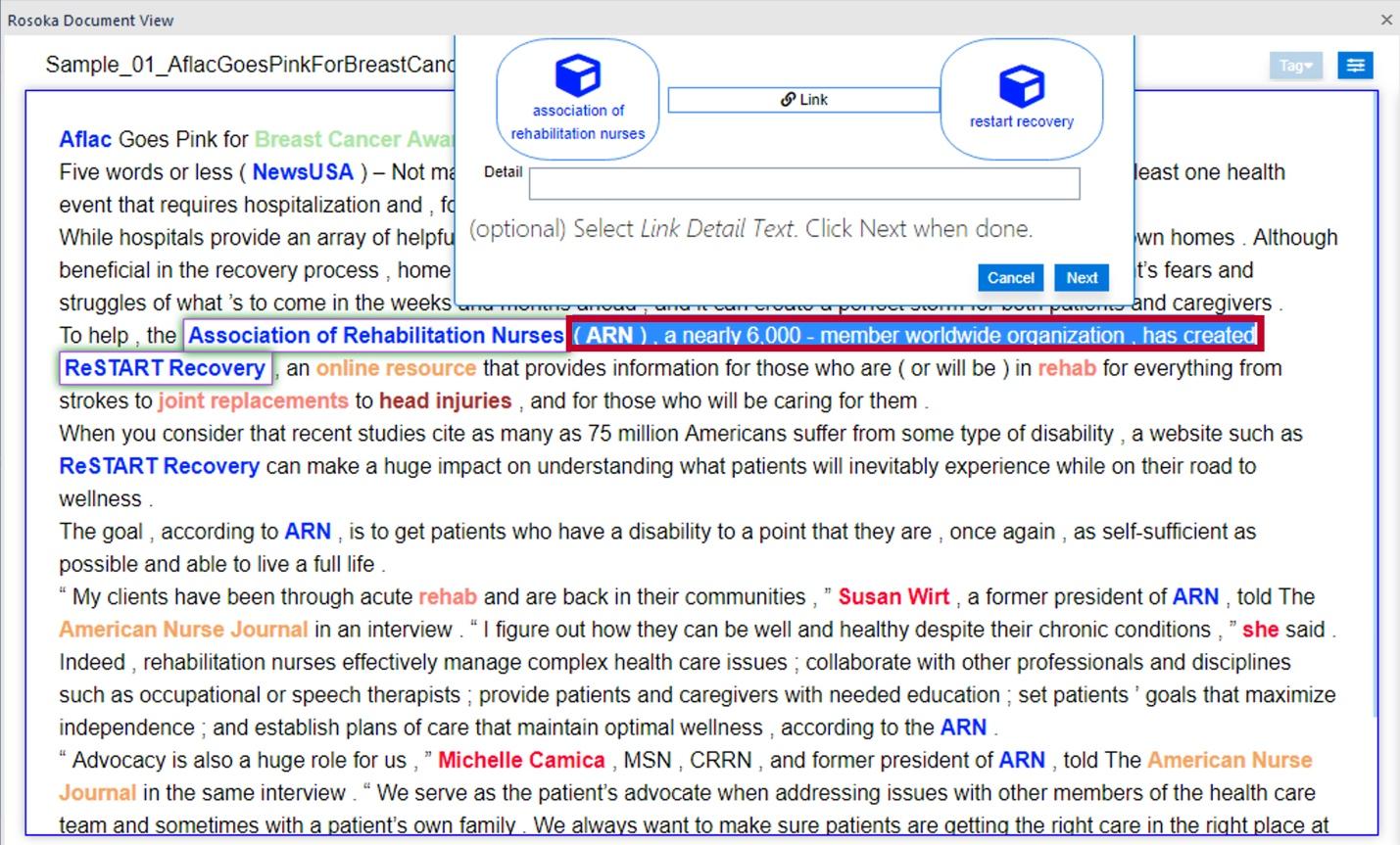Click the highlighted selection starting with ( ARN )
The width and height of the screenshot is (1400, 845).
[x=914, y=336]
